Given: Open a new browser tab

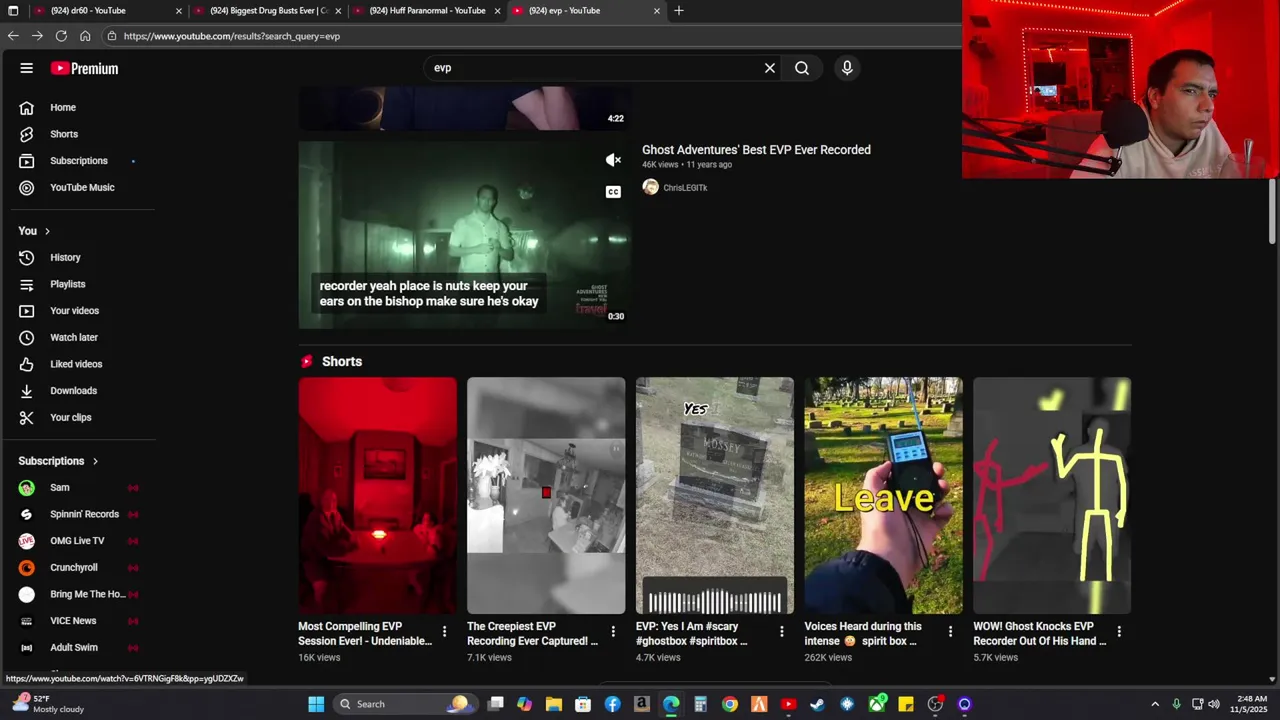Looking at the screenshot, I should tap(679, 11).
